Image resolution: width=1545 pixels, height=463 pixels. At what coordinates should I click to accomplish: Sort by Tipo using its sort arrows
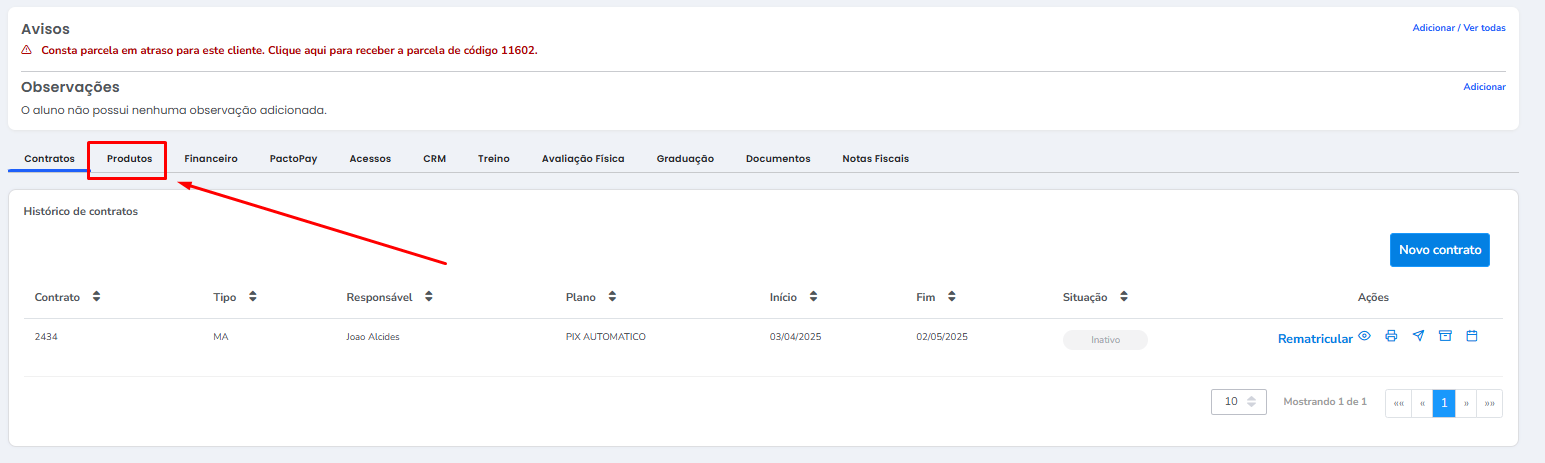253,297
